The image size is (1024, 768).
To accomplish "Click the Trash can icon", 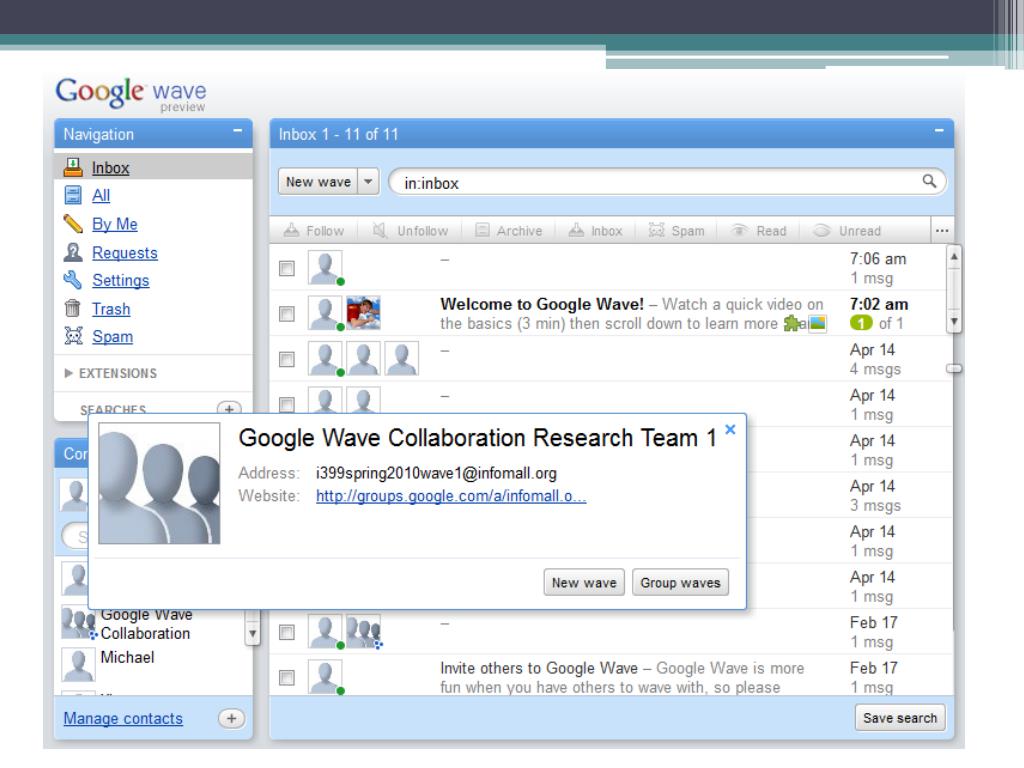I will (x=73, y=308).
